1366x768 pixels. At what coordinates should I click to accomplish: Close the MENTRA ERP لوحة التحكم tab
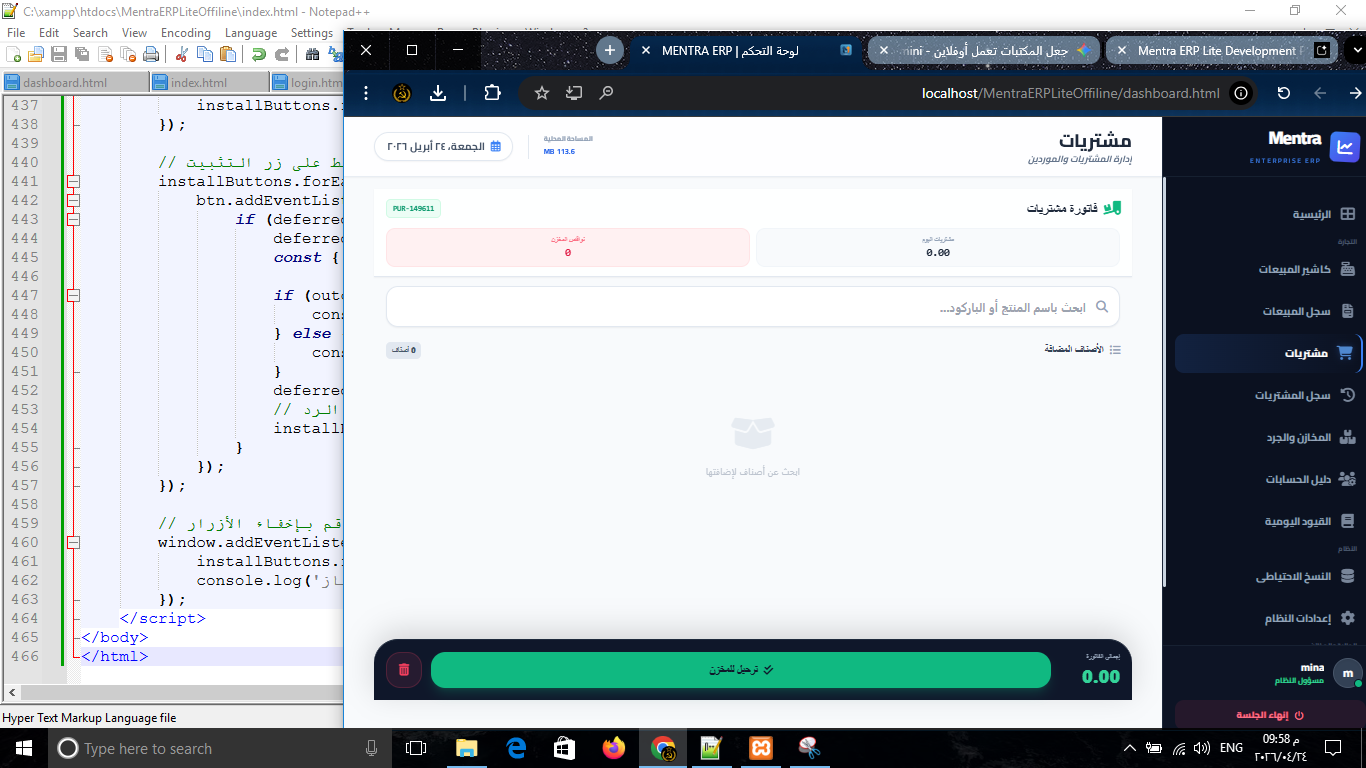pyautogui.click(x=645, y=50)
